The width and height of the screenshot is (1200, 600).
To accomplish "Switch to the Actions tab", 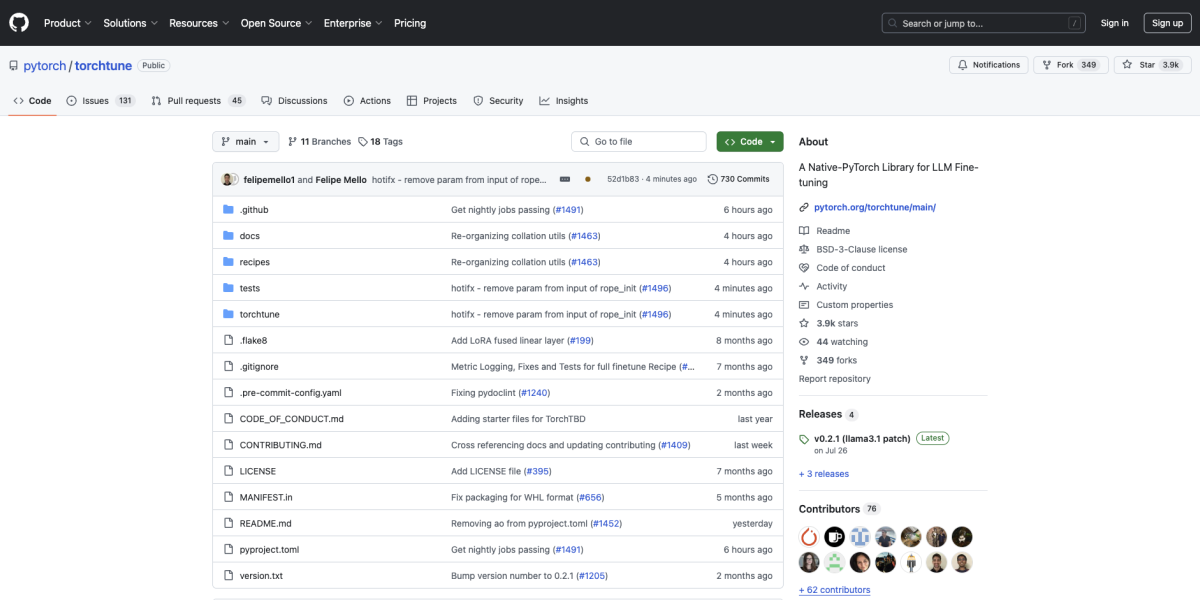I will coord(367,101).
